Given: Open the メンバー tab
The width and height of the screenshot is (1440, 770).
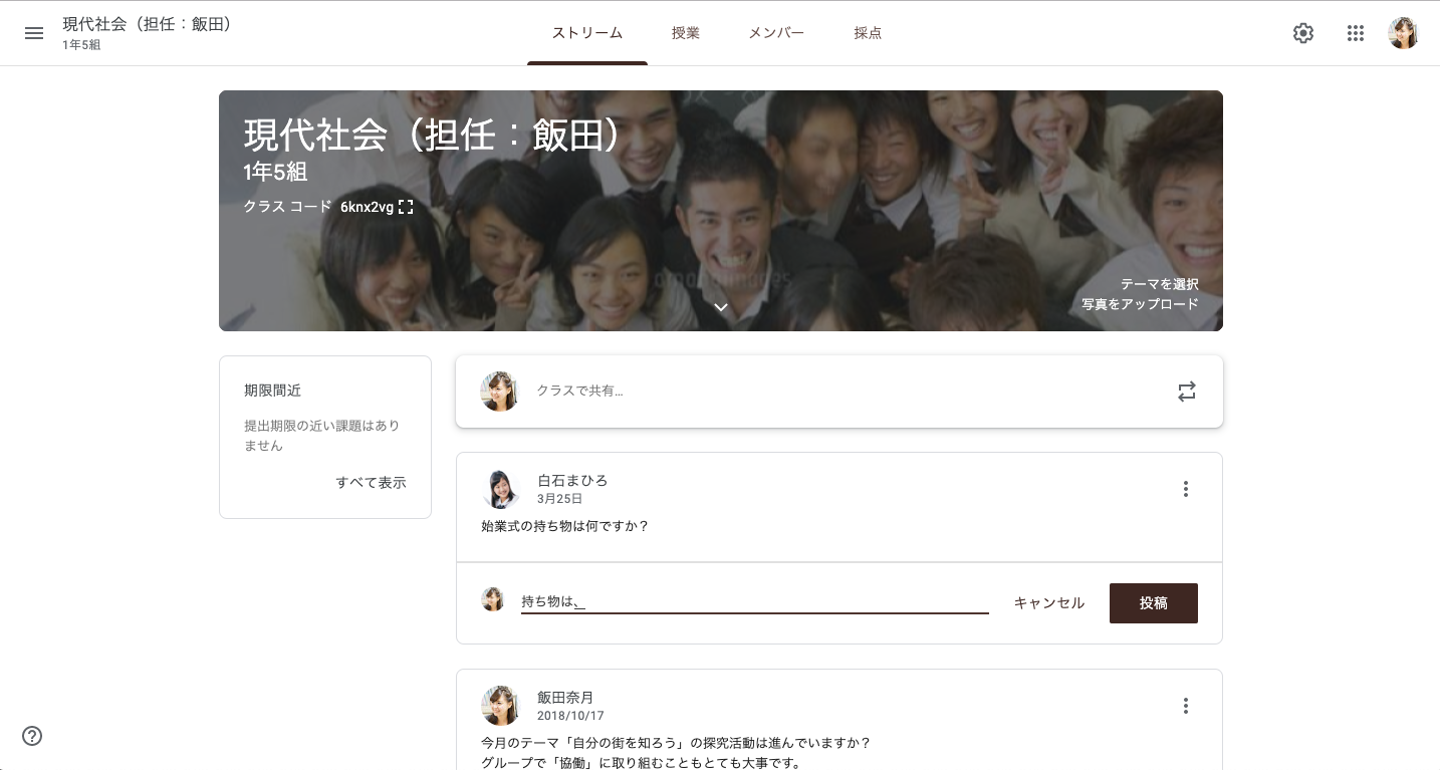Looking at the screenshot, I should click(x=776, y=33).
